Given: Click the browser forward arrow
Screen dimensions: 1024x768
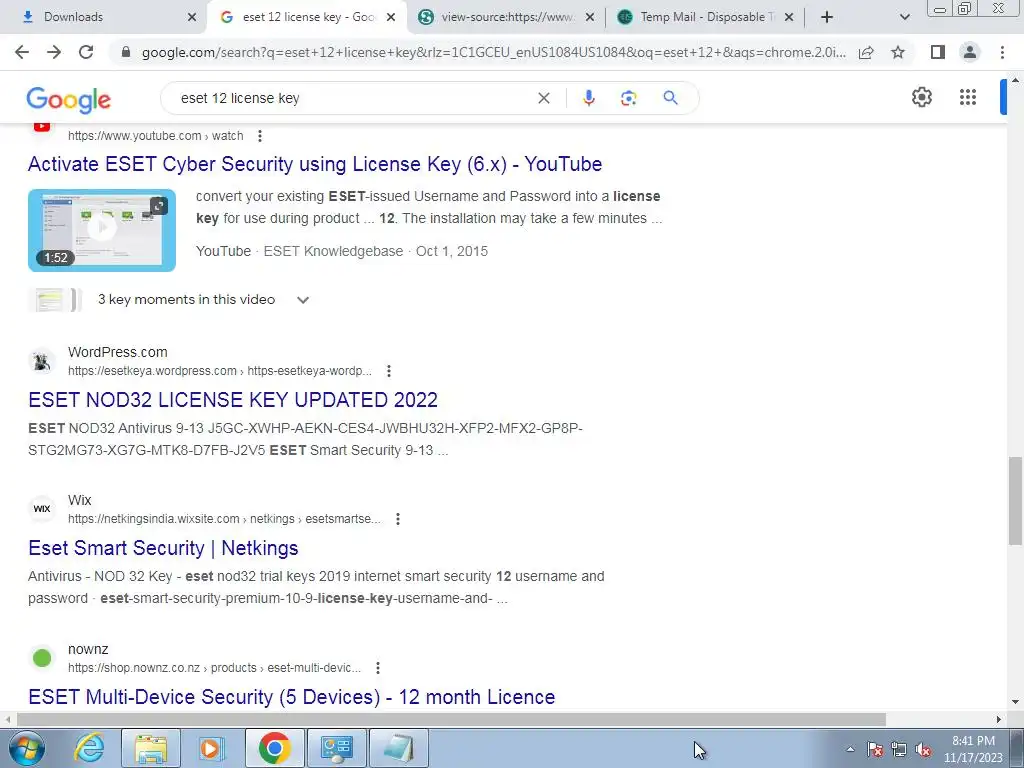Looking at the screenshot, I should [54, 52].
